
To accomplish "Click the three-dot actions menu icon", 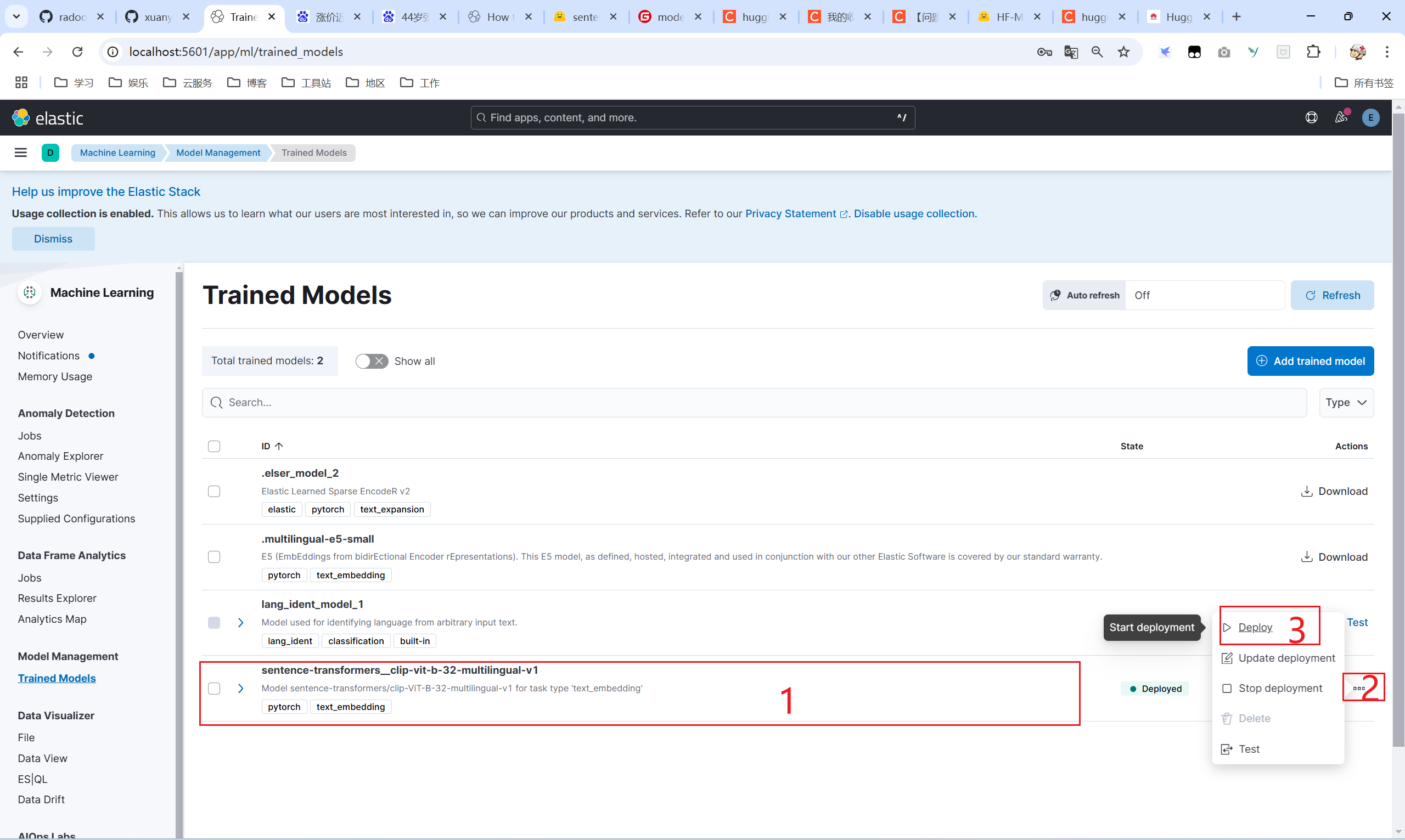I will click(1359, 688).
